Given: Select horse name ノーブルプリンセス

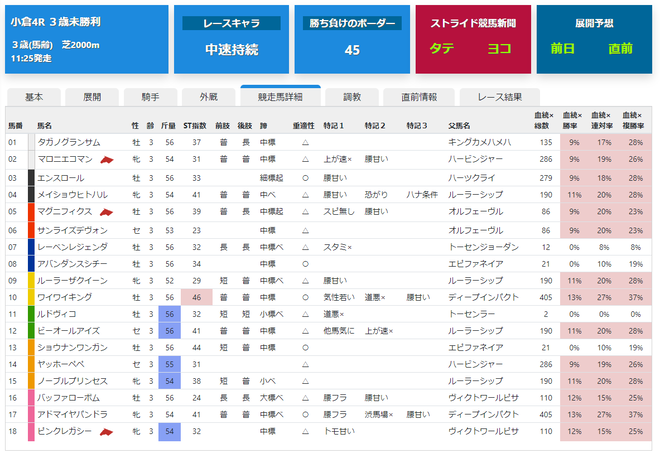Looking at the screenshot, I should click(72, 381).
